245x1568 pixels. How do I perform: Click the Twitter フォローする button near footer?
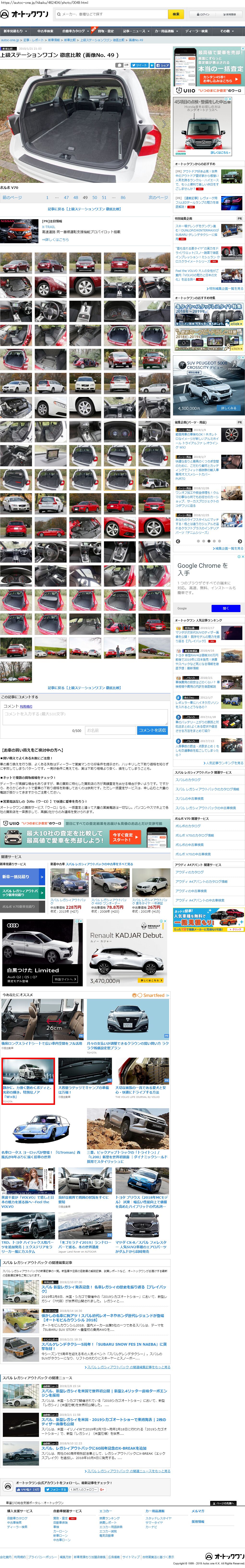pos(56,1490)
